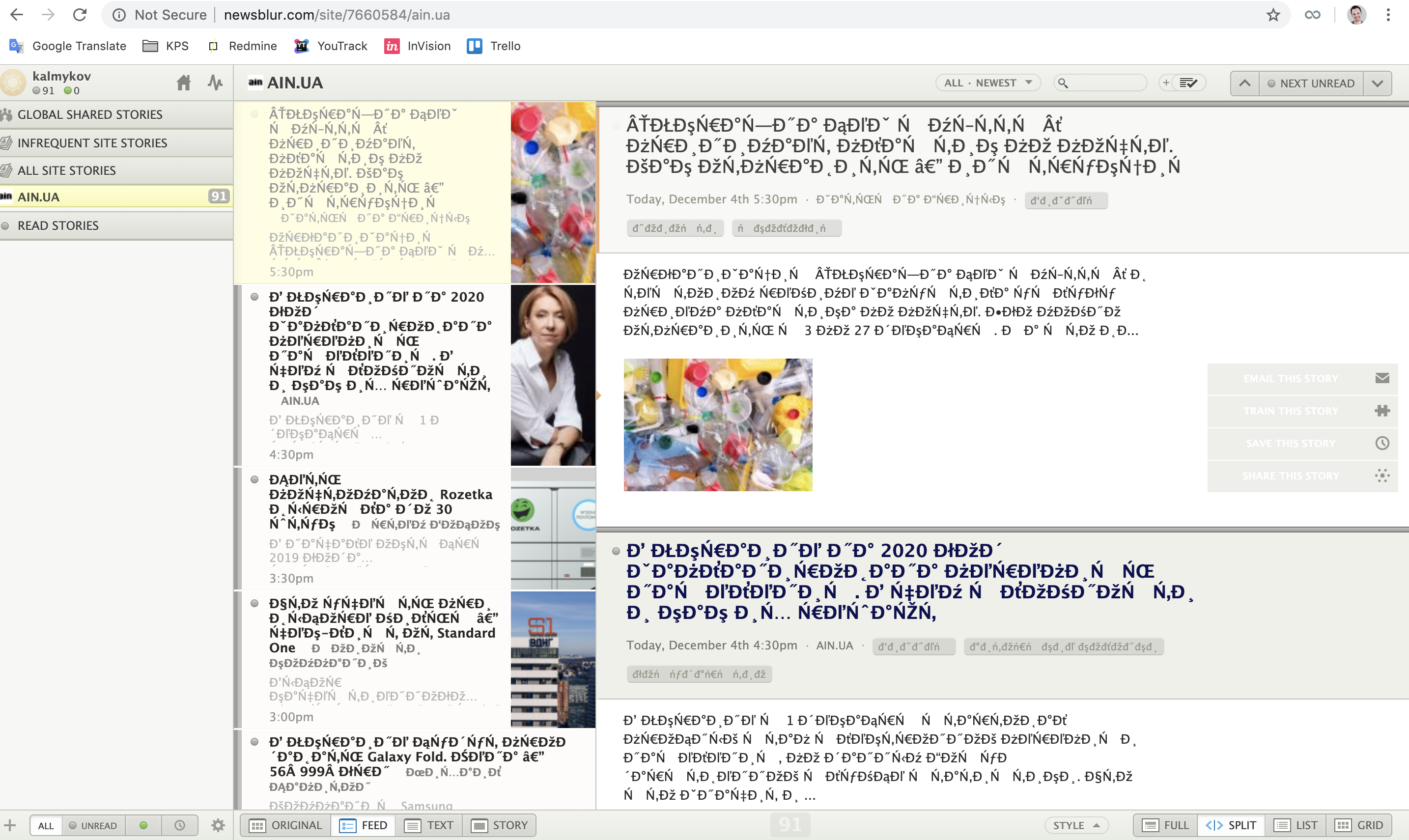This screenshot has width=1409, height=840.
Task: Open next unread dropdown arrow
Action: [x=1377, y=83]
